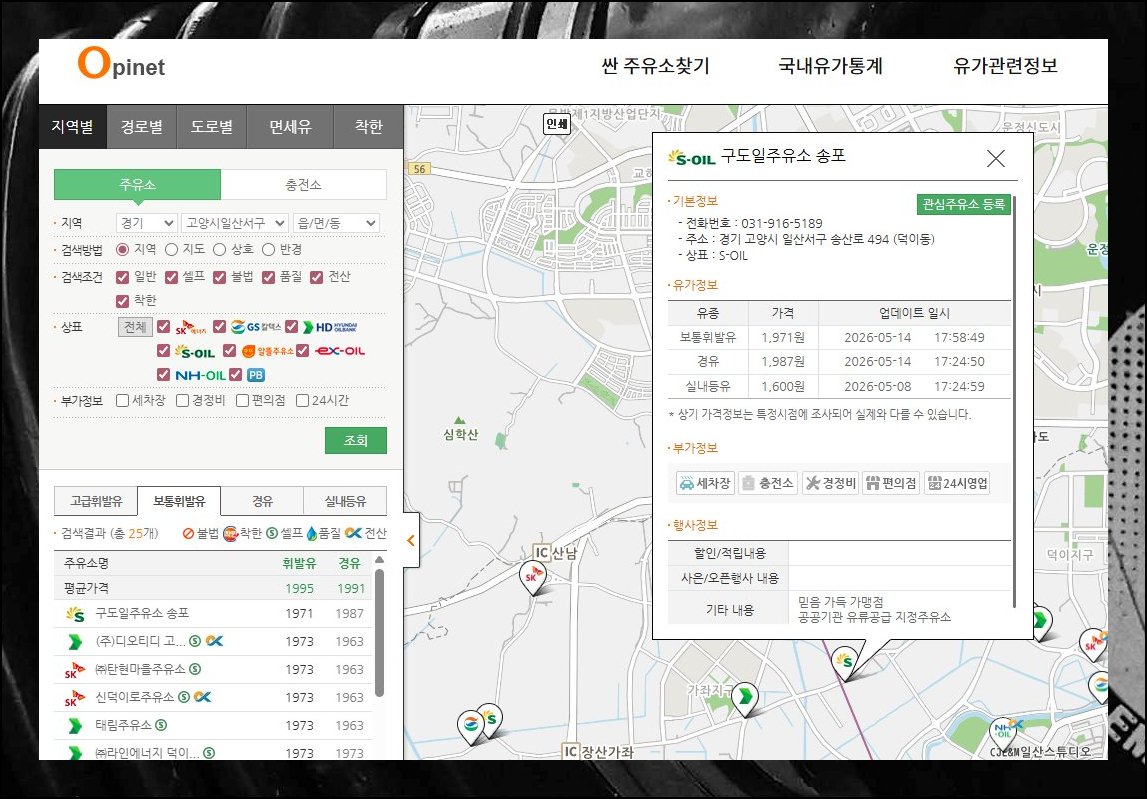Switch results to 실내등유 tab
The height and width of the screenshot is (799, 1147).
pos(345,501)
